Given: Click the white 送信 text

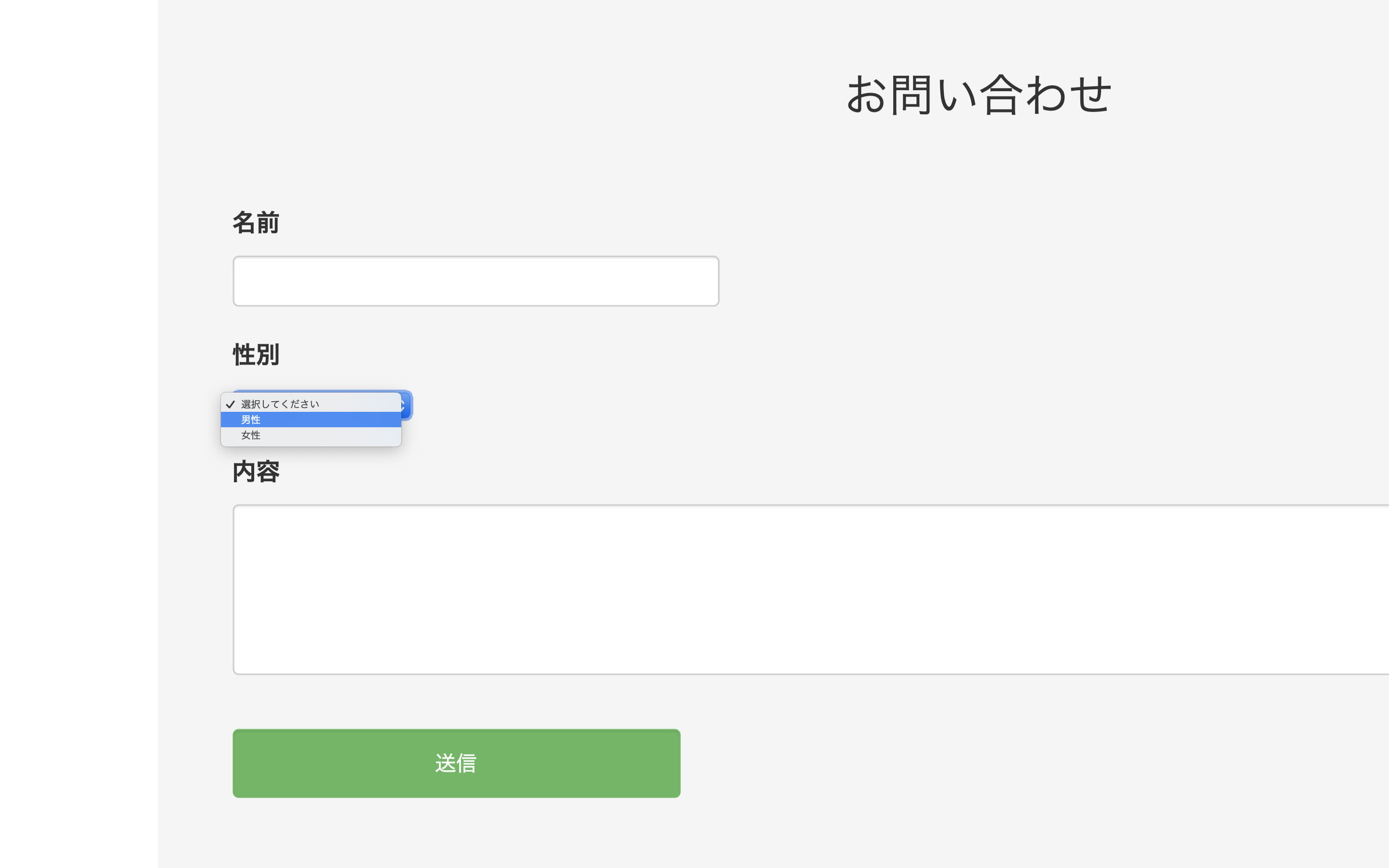Looking at the screenshot, I should coord(456,763).
